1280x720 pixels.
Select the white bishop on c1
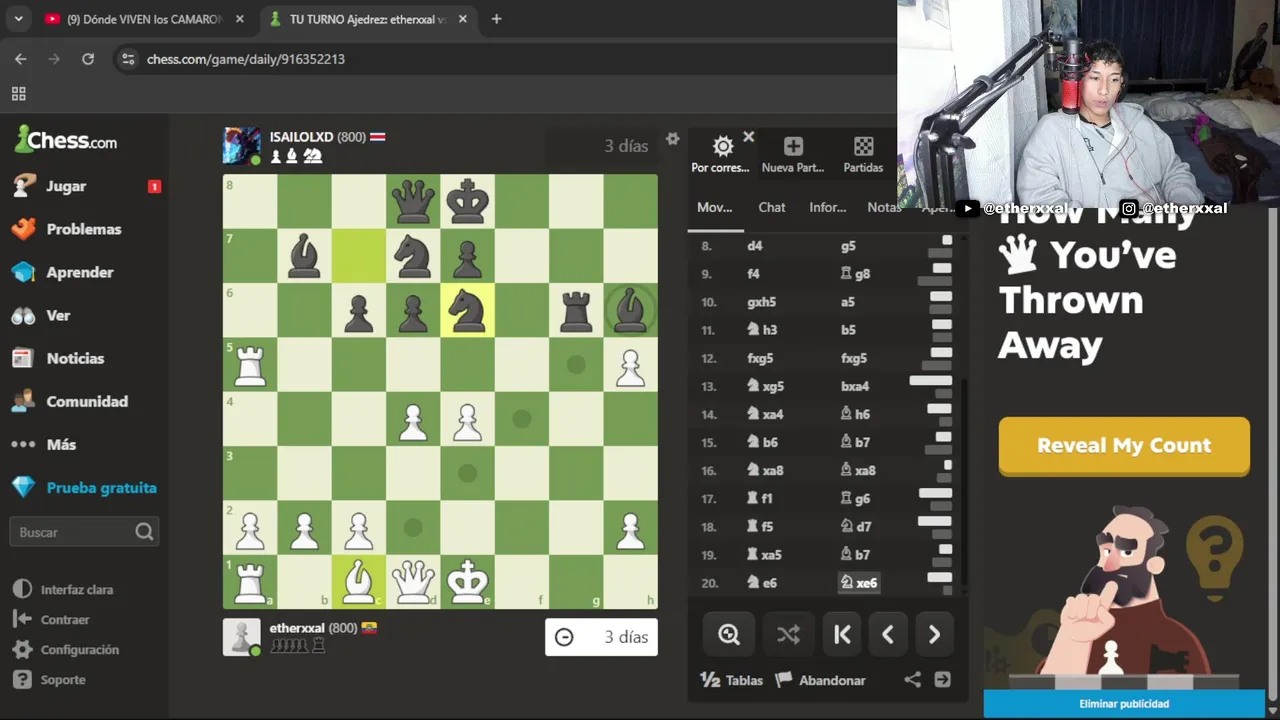point(358,582)
